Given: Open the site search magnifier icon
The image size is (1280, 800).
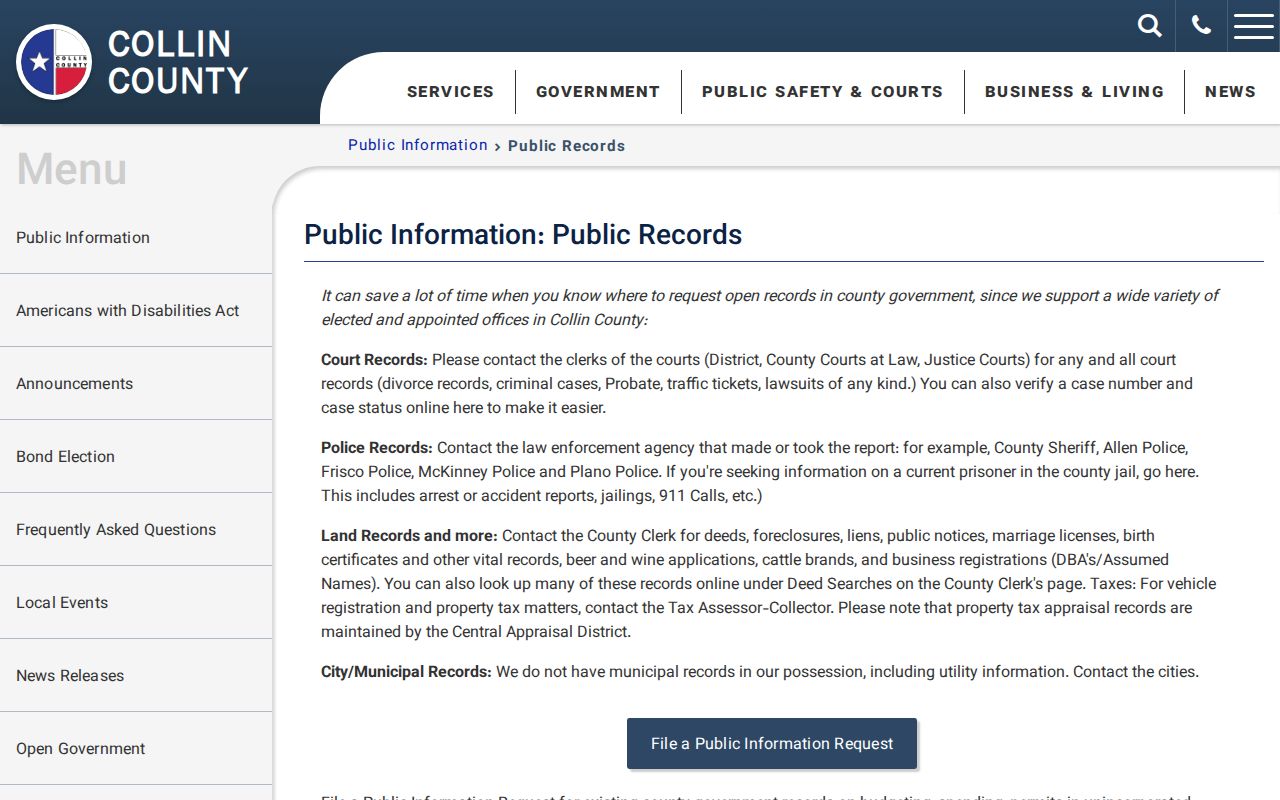Looking at the screenshot, I should (1150, 26).
